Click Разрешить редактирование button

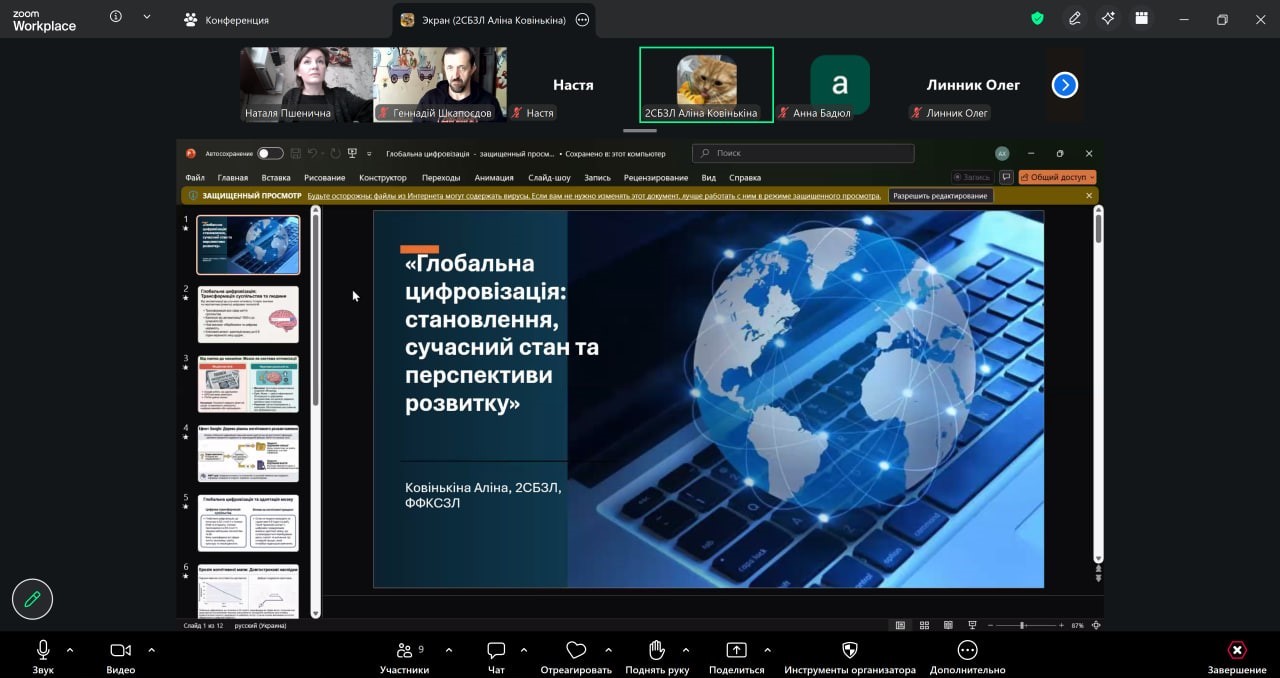[940, 196]
